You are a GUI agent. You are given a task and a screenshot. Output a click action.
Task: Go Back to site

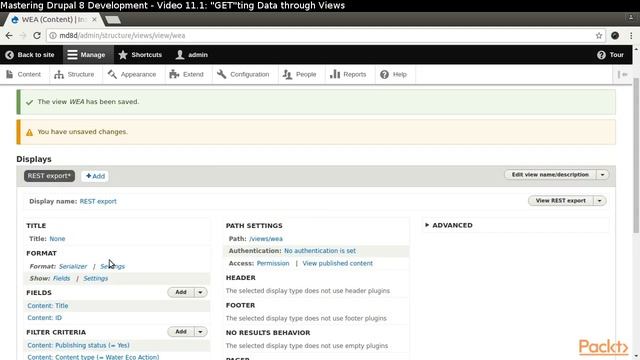(x=30, y=55)
